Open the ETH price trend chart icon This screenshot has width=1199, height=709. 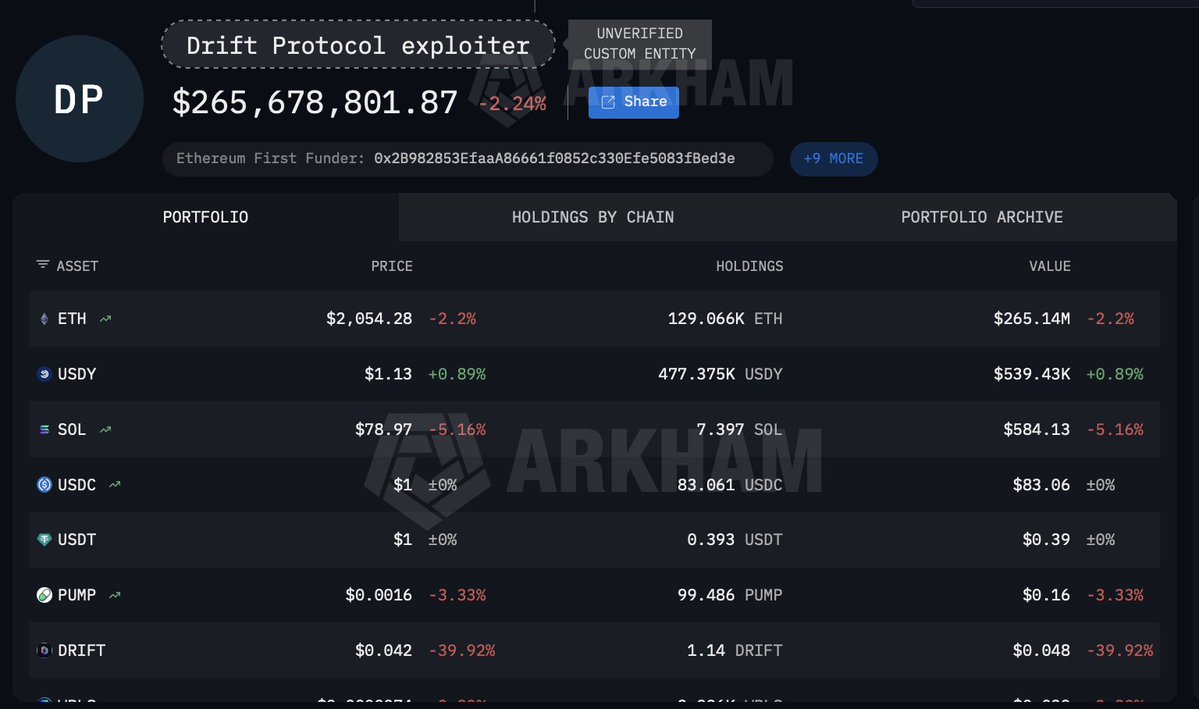point(106,319)
